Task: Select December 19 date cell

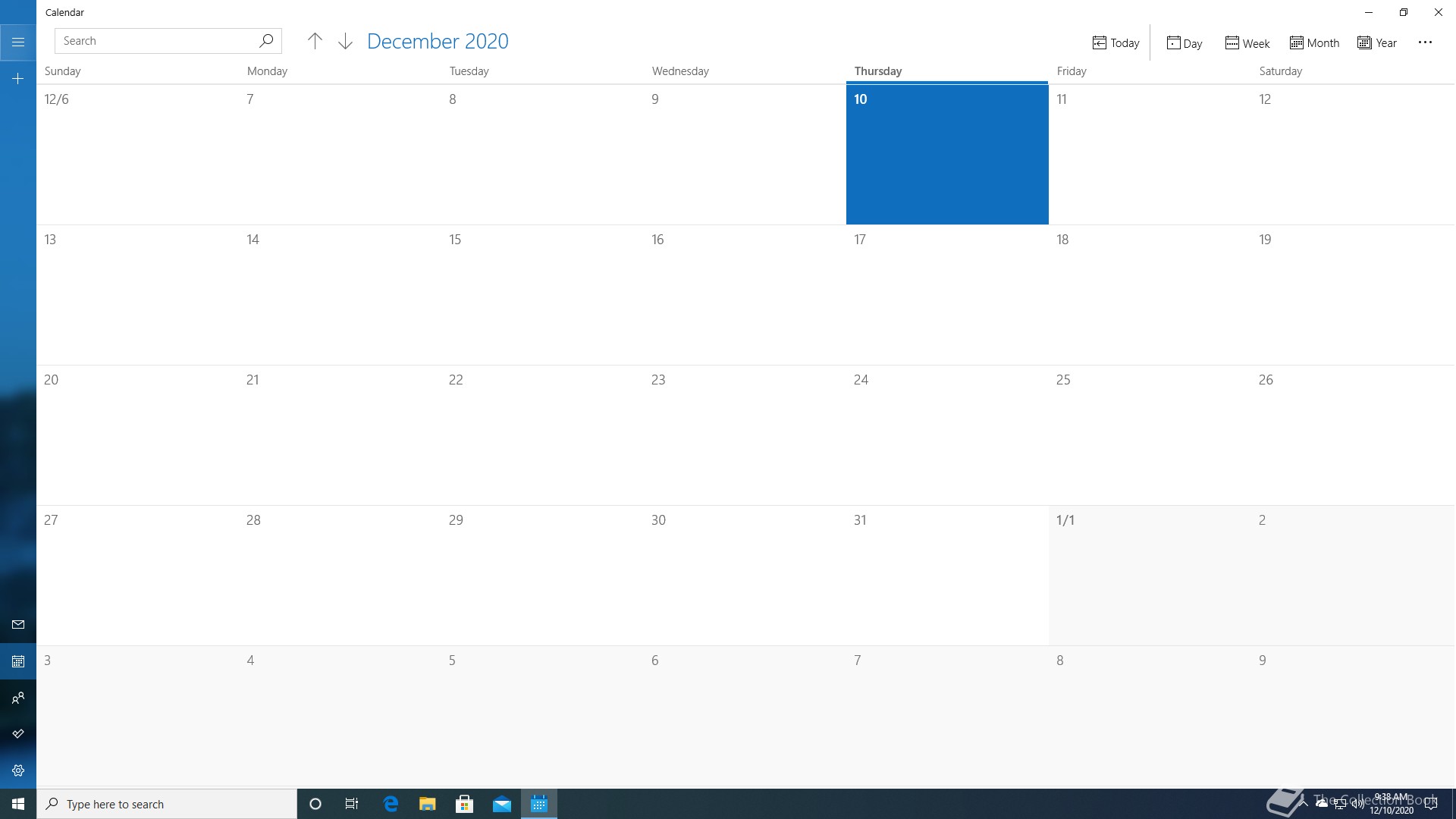Action: [1354, 295]
